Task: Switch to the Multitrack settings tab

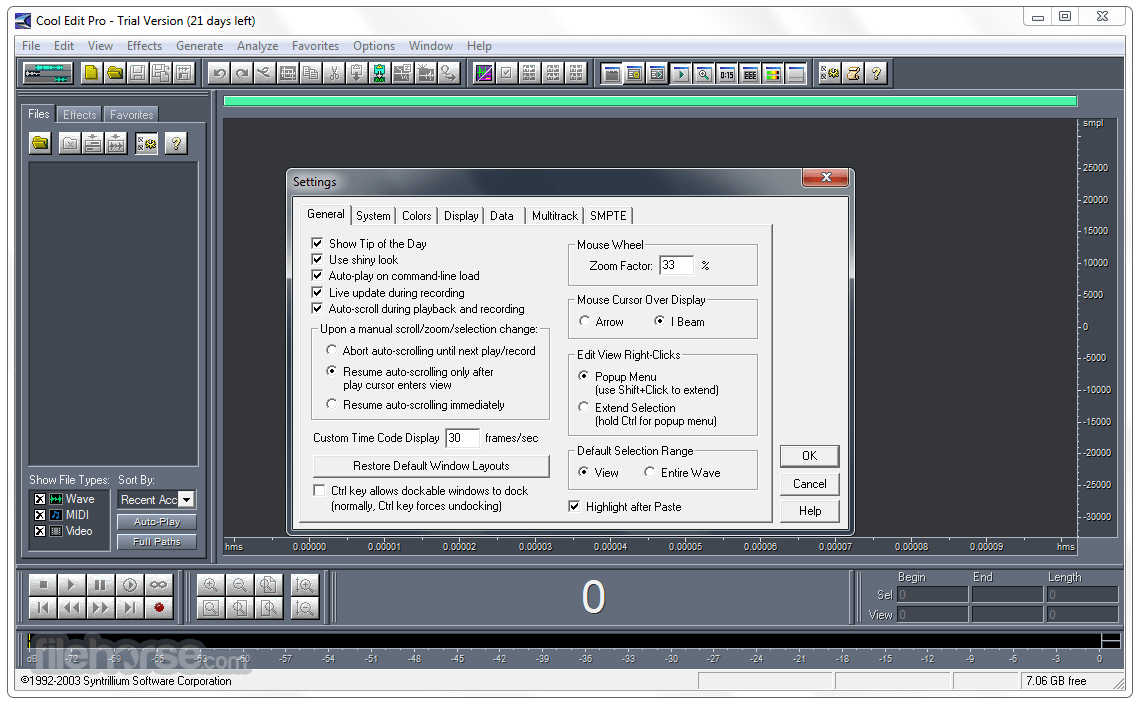Action: [555, 216]
